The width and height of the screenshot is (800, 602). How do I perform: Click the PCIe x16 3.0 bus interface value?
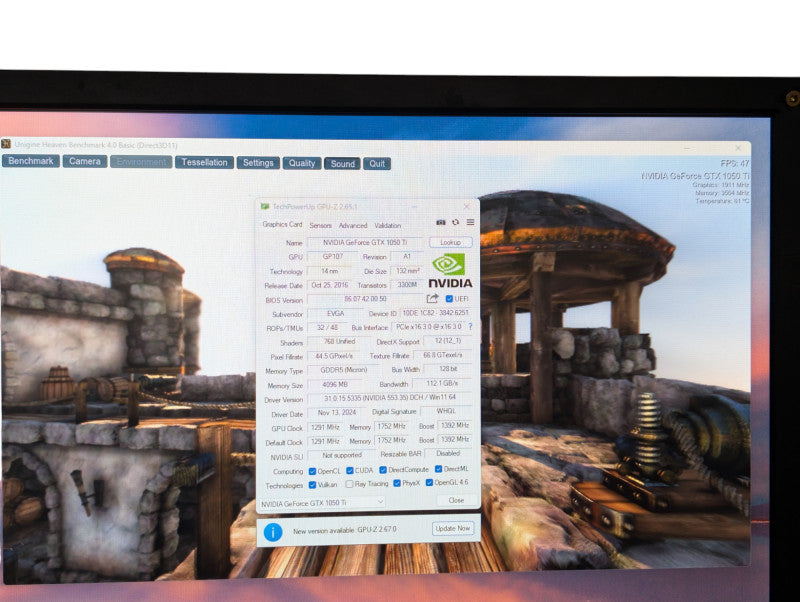click(x=429, y=327)
